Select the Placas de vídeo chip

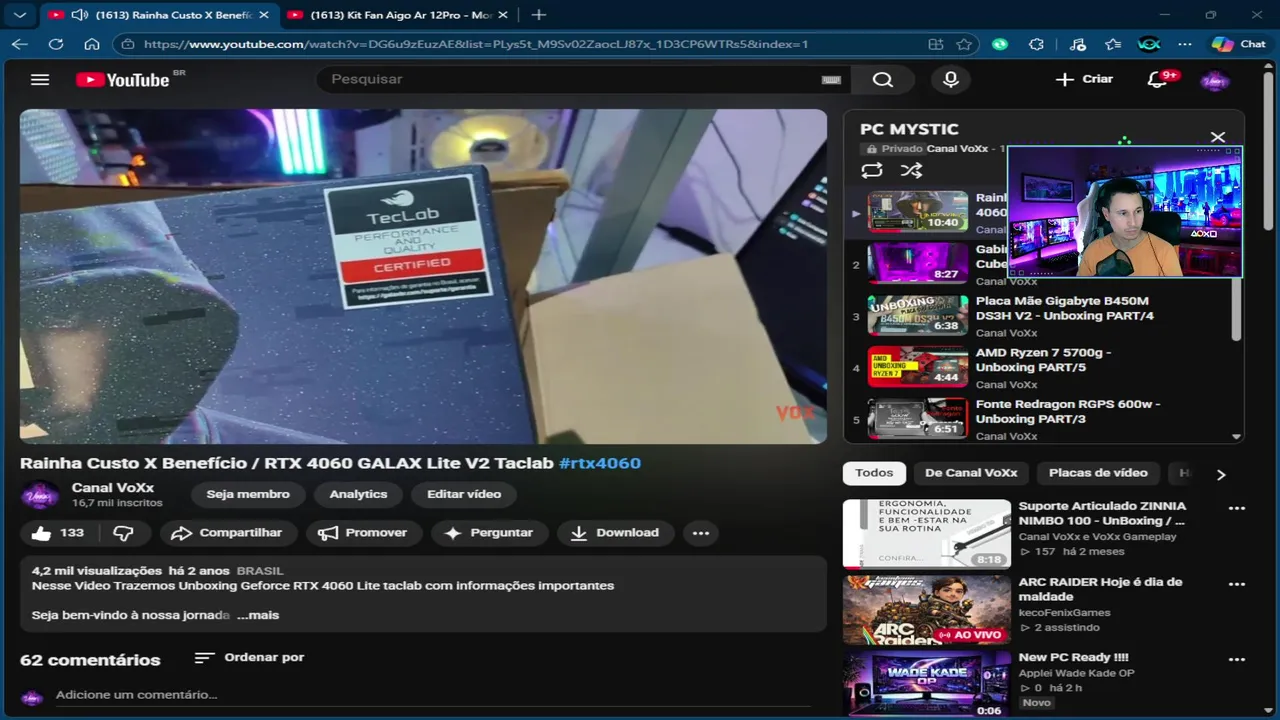click(1098, 473)
